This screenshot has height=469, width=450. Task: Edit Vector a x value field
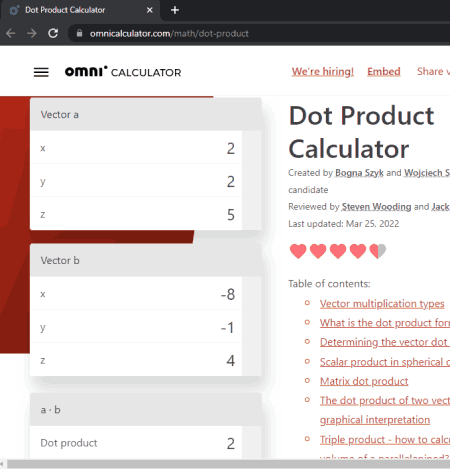pyautogui.click(x=136, y=148)
